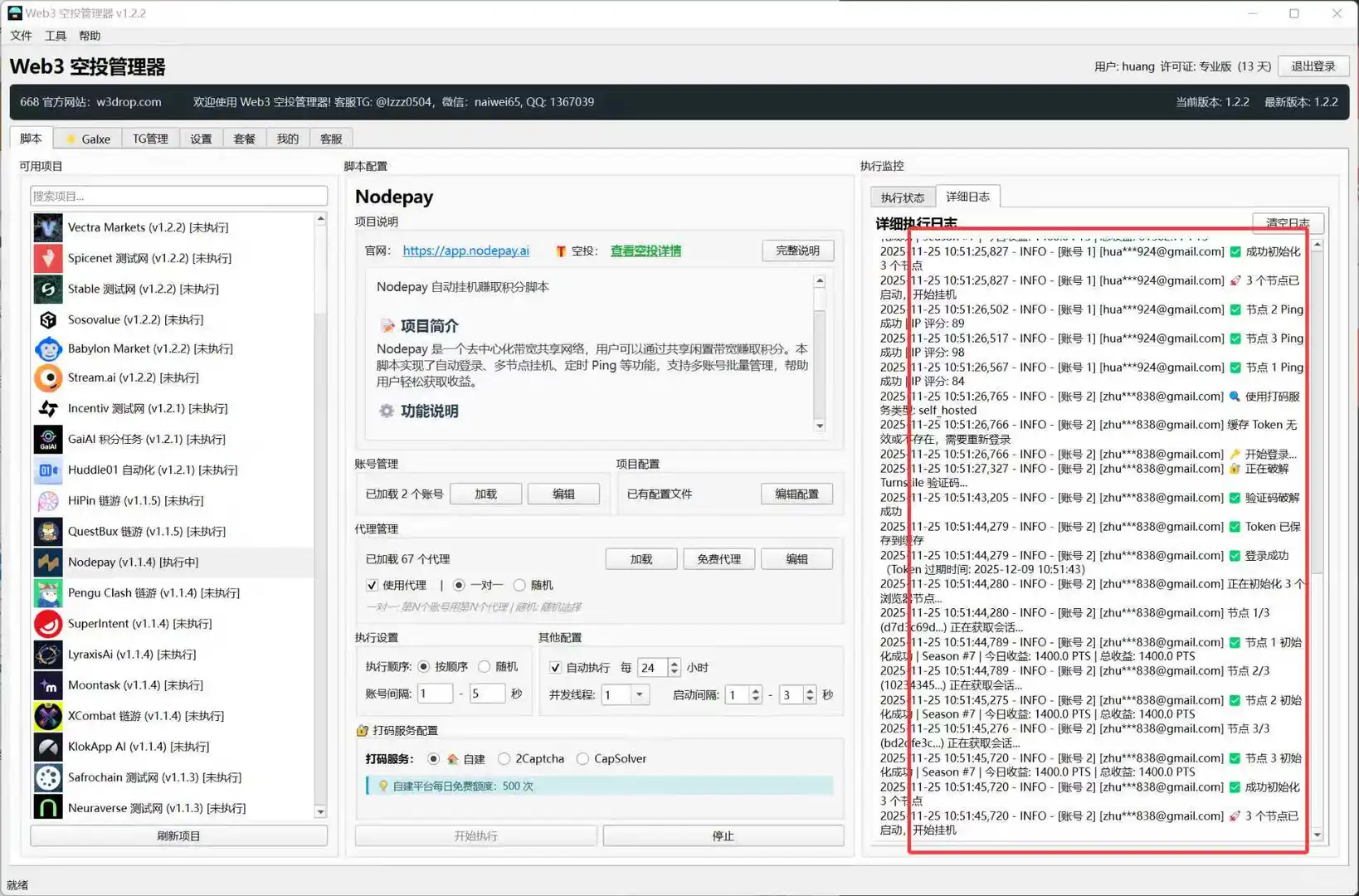This screenshot has width=1359, height=896.
Task: Click the 完整说明 button
Action: 797,251
